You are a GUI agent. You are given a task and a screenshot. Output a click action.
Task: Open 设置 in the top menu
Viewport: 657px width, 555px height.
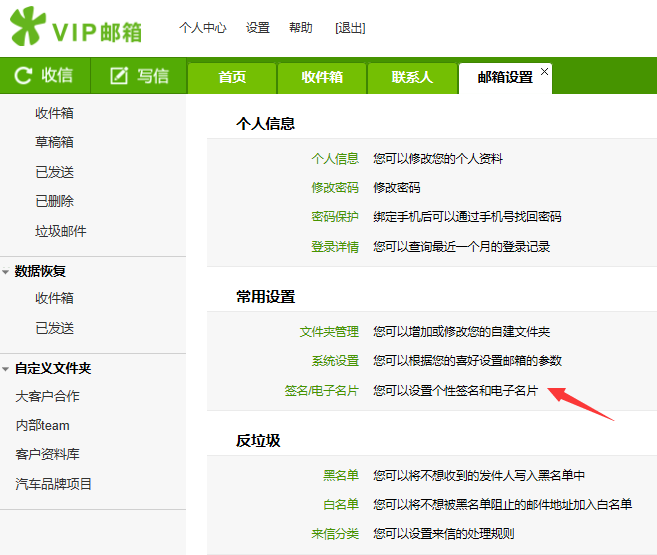pyautogui.click(x=258, y=28)
